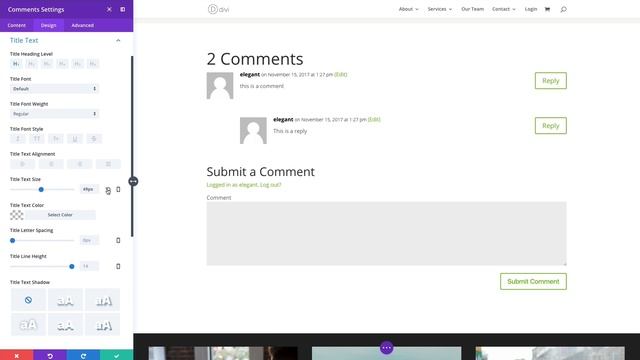Open responsive phone icon for Title Line Height

(x=118, y=267)
